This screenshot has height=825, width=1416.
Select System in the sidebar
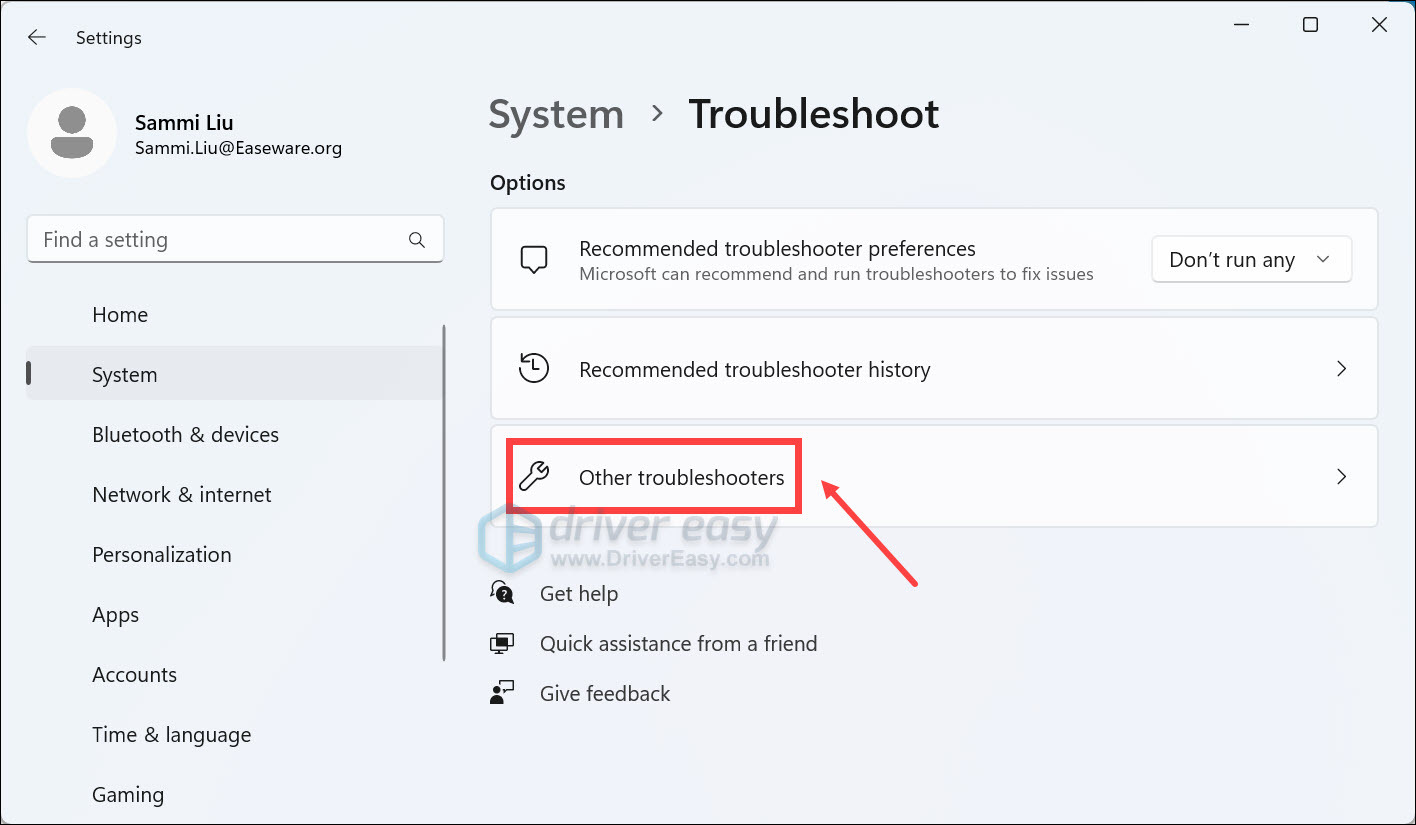click(x=235, y=375)
